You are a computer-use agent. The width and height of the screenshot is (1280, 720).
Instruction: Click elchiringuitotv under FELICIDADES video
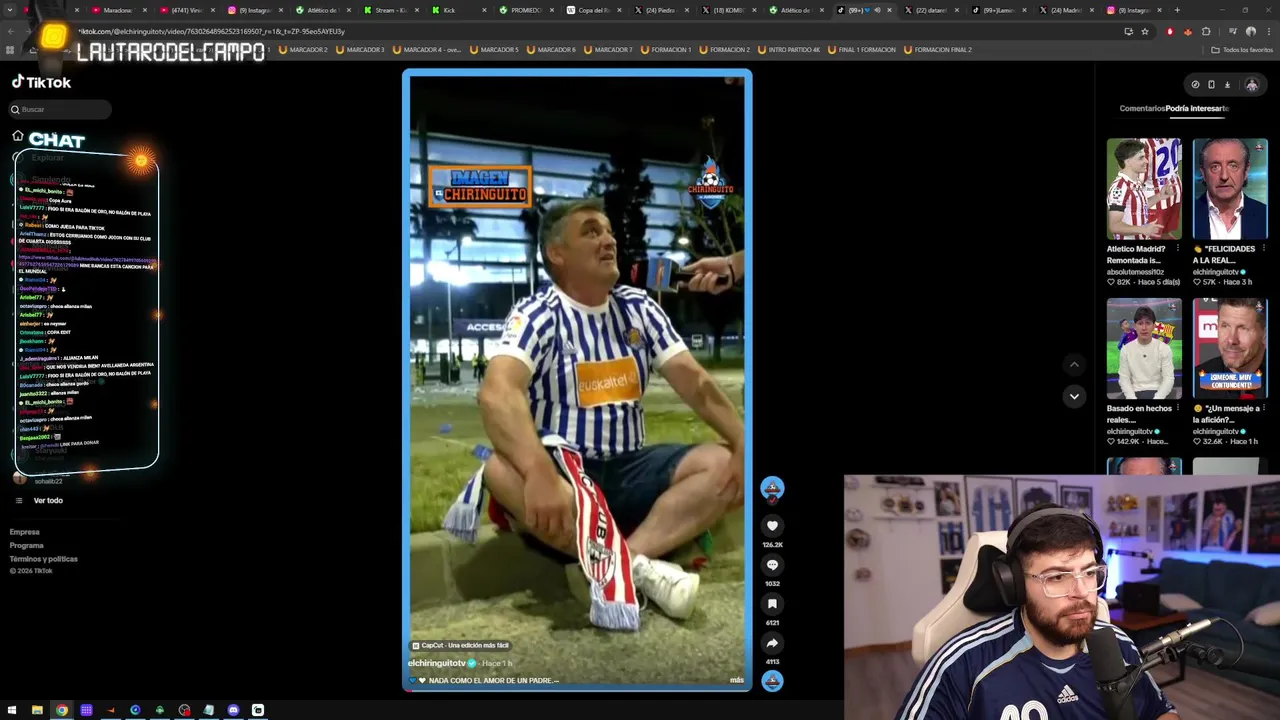click(1216, 271)
